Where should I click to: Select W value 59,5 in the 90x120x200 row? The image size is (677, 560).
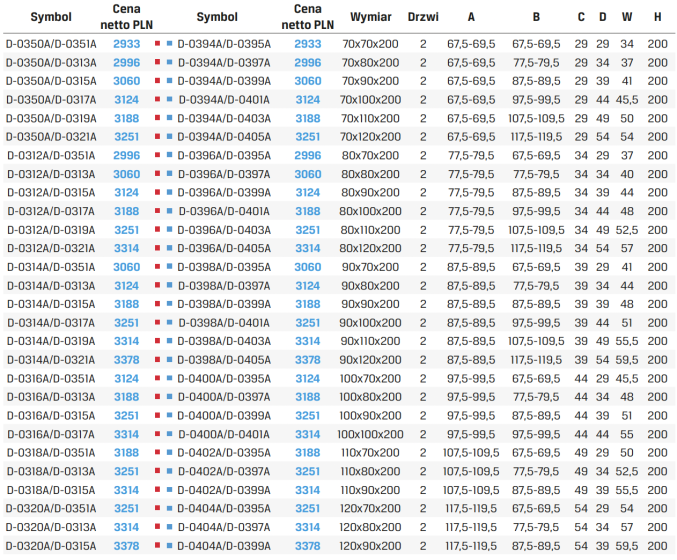[x=627, y=360]
